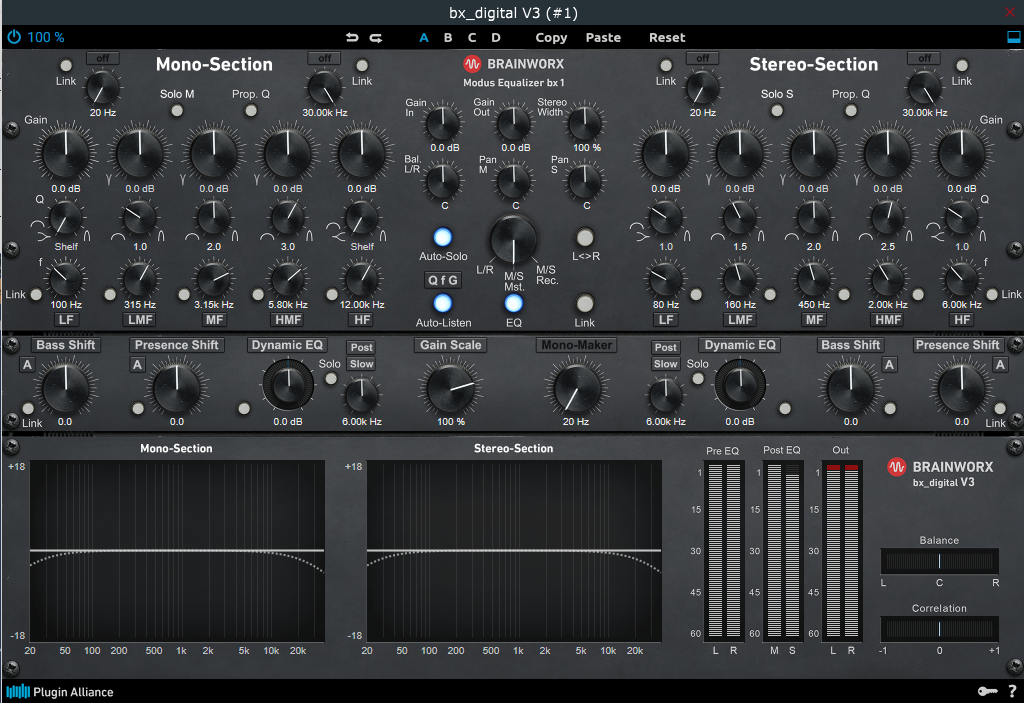Click the Mono-Section Bass Shift knob
Screen dimensions: 1024x703
[x=66, y=388]
